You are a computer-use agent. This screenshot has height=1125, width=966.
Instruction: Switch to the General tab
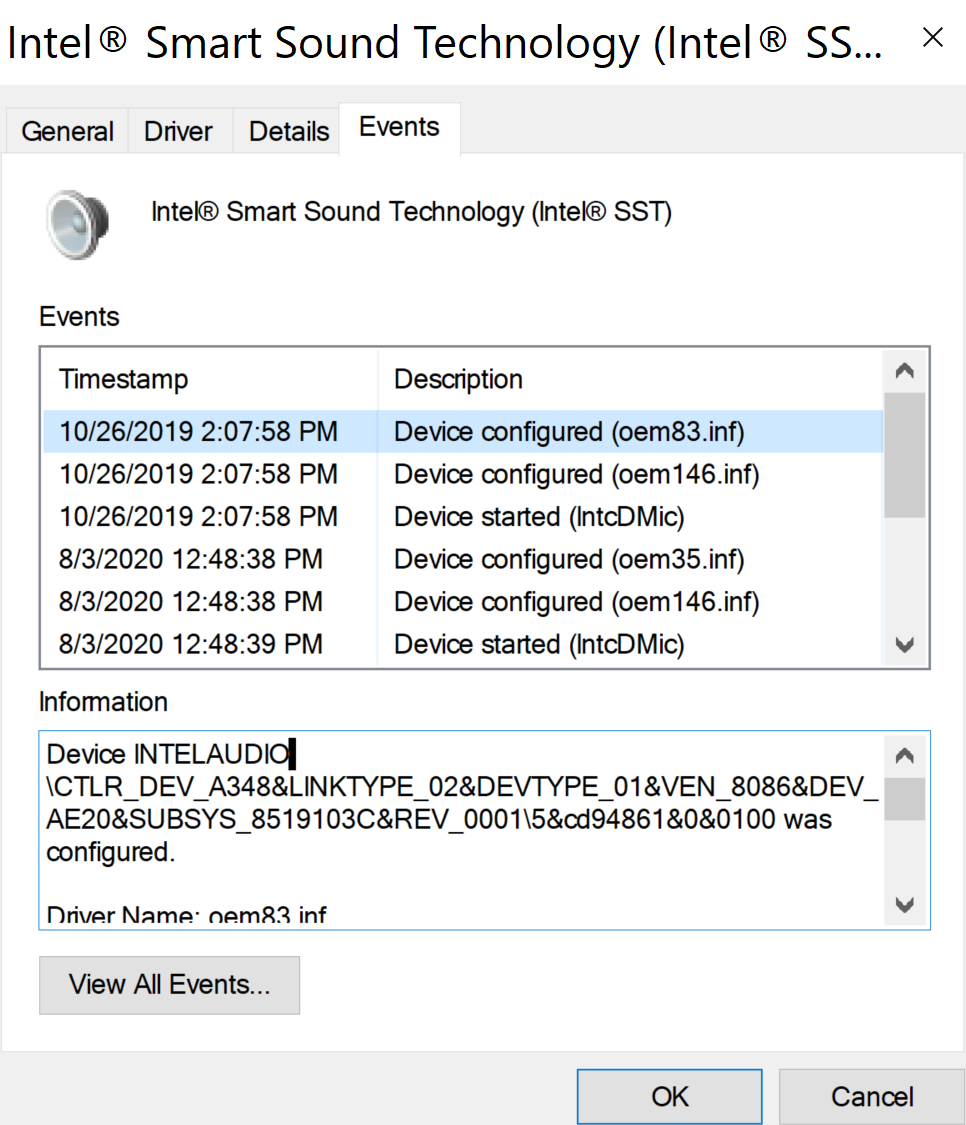(x=67, y=131)
